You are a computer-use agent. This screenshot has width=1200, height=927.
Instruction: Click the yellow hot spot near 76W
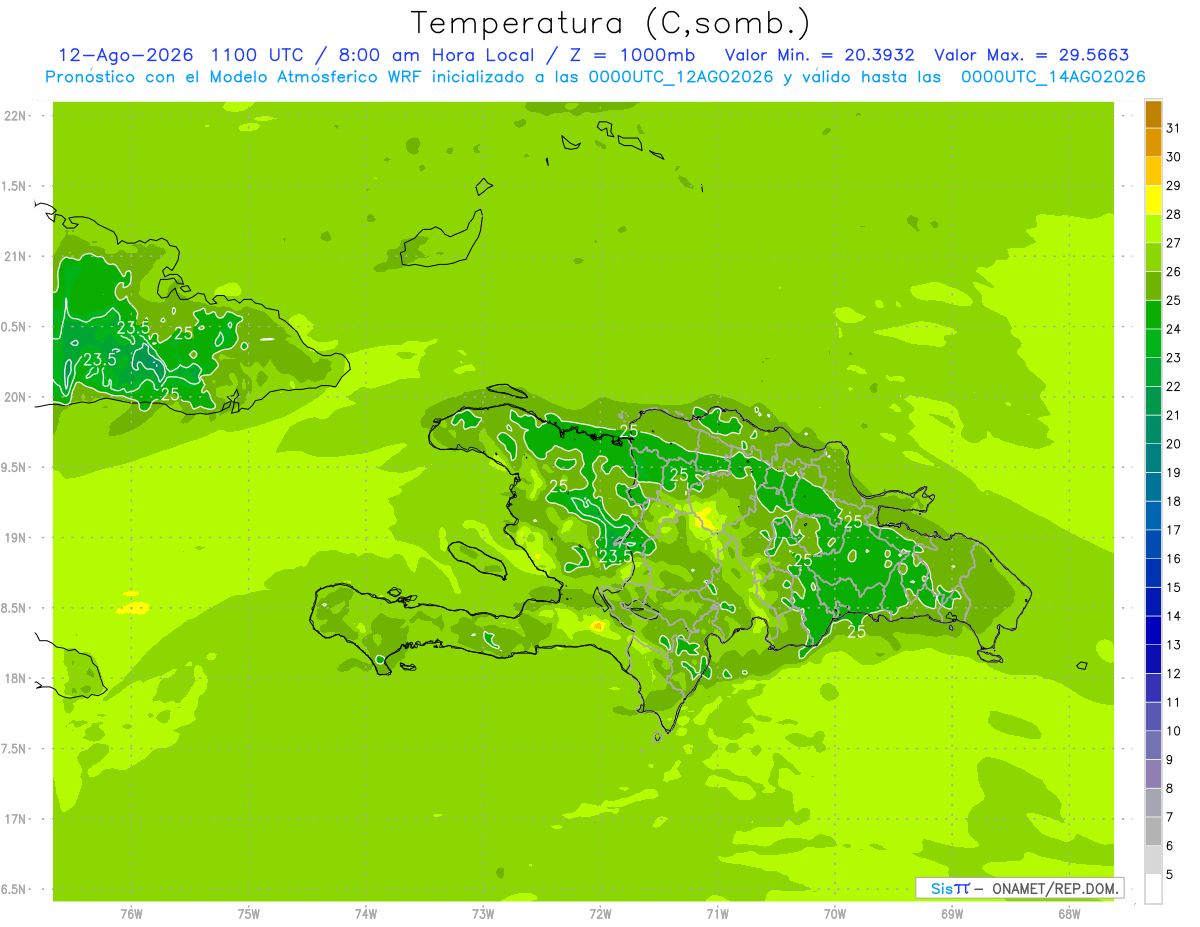click(x=133, y=606)
